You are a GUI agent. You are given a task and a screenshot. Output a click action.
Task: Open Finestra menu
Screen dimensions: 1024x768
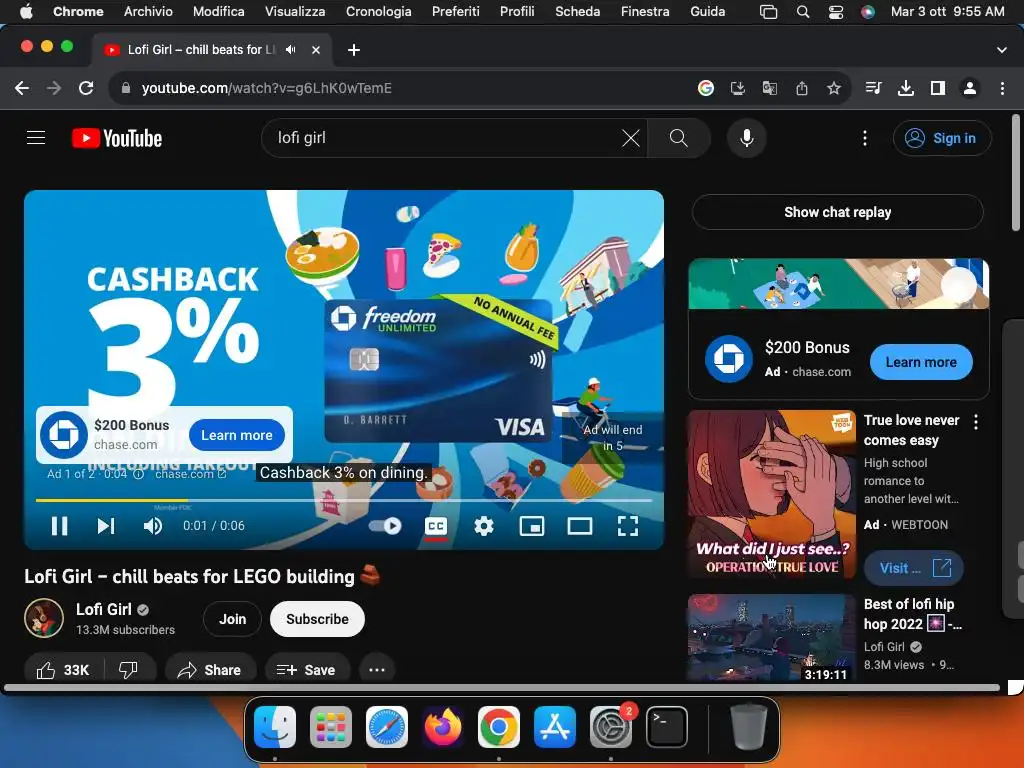645,11
